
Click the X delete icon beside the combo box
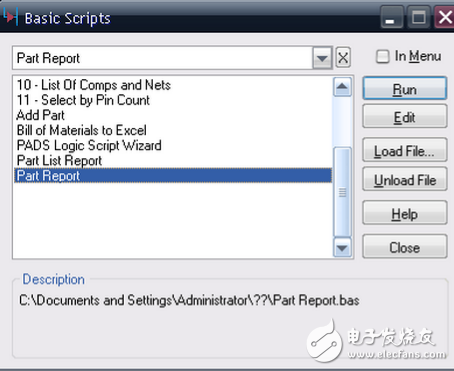pos(343,58)
